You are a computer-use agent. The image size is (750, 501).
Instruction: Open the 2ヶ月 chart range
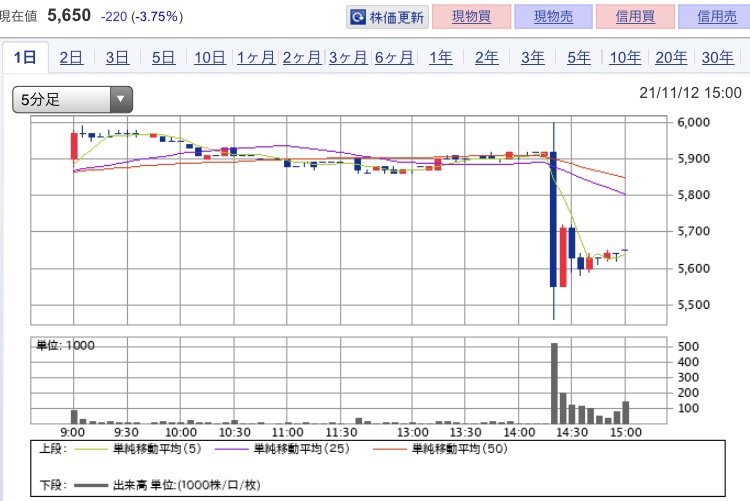click(302, 57)
